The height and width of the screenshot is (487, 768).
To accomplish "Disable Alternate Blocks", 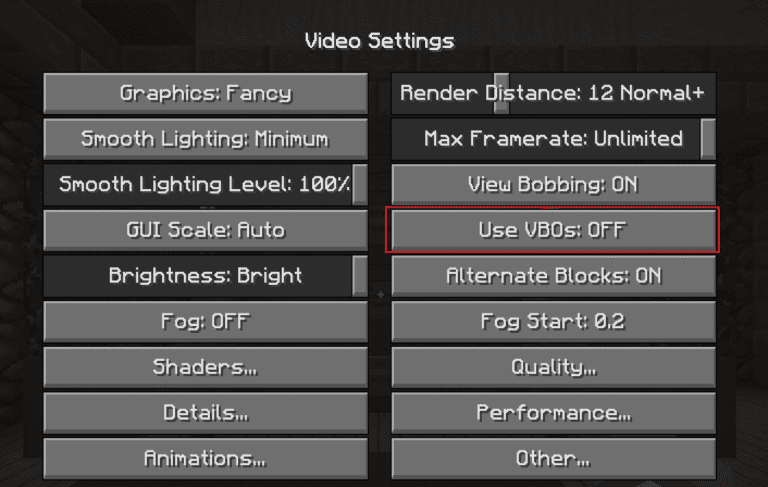I will coord(553,276).
